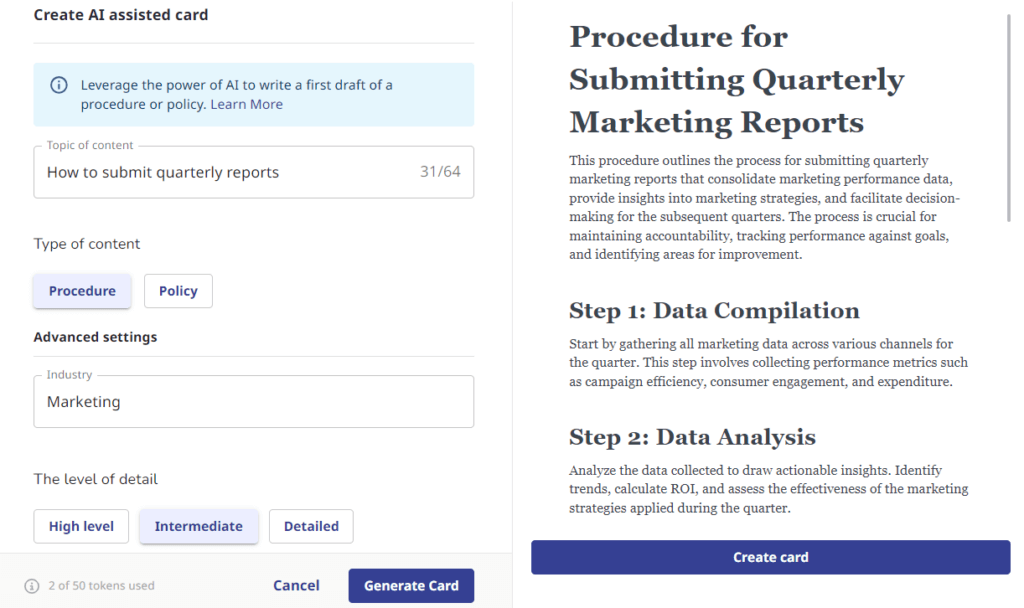Select the Procedure content type

coord(82,291)
